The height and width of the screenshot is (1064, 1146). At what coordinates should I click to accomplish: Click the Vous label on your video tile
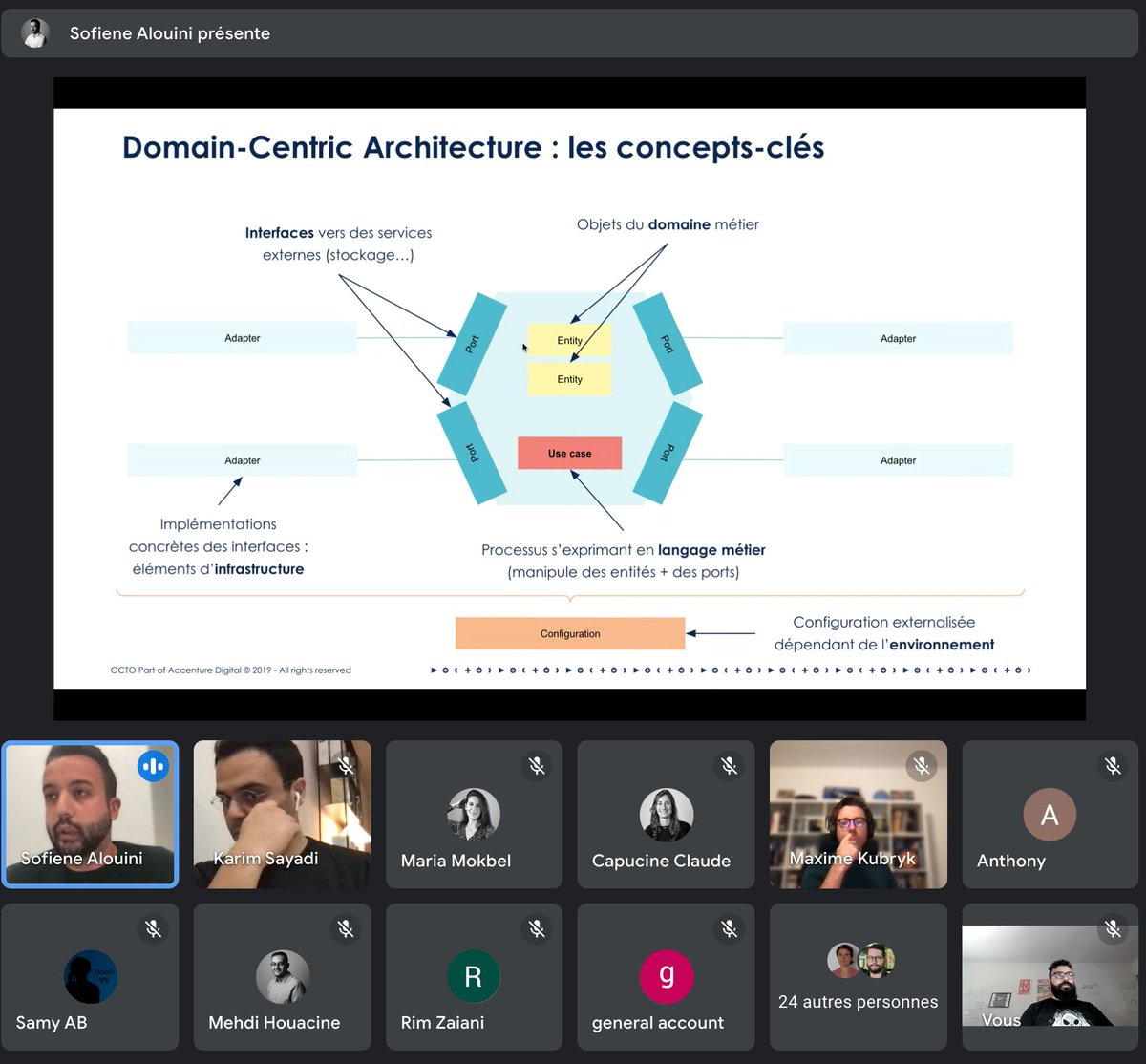(x=1000, y=1020)
